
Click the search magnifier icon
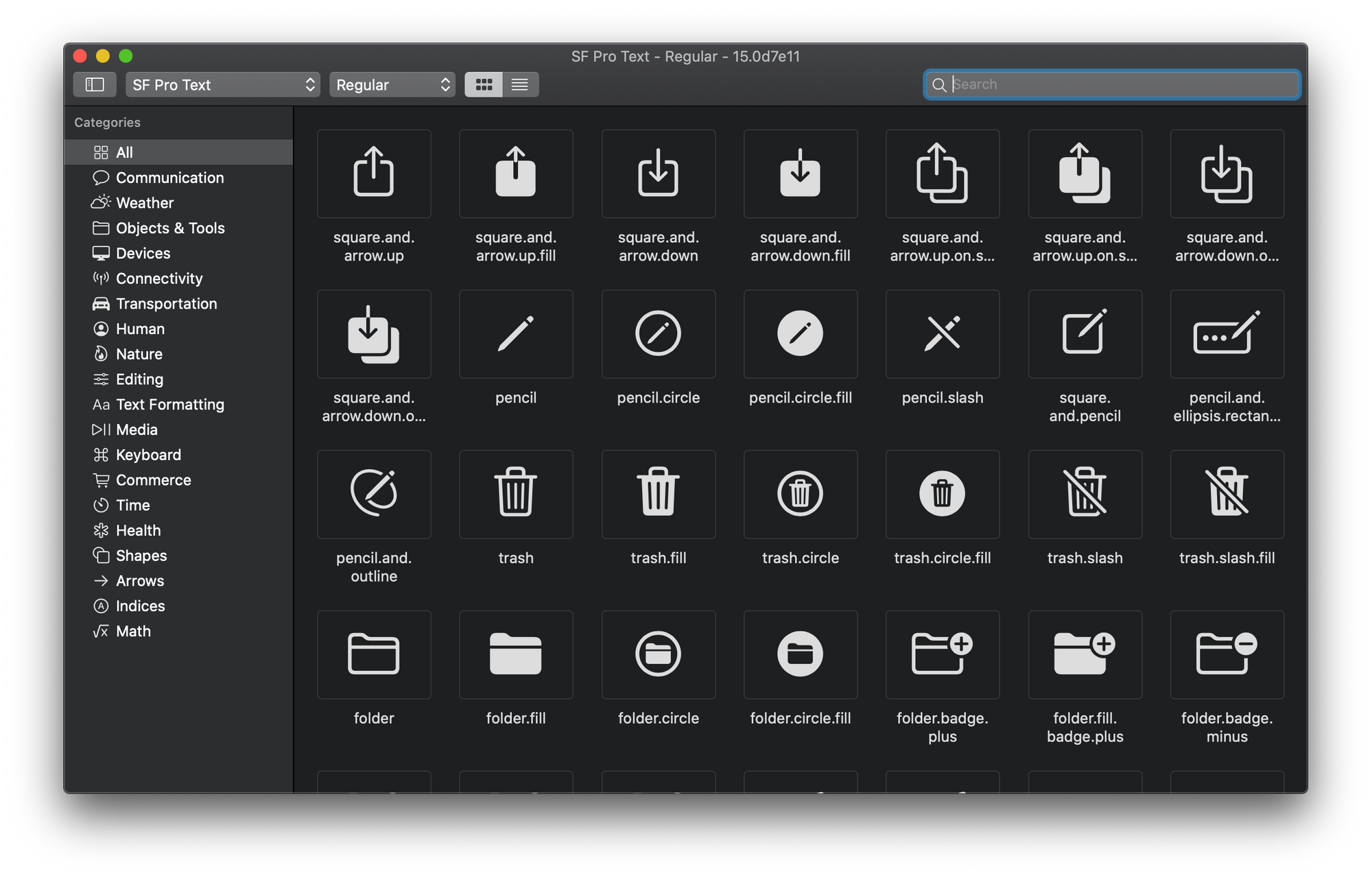tap(939, 84)
